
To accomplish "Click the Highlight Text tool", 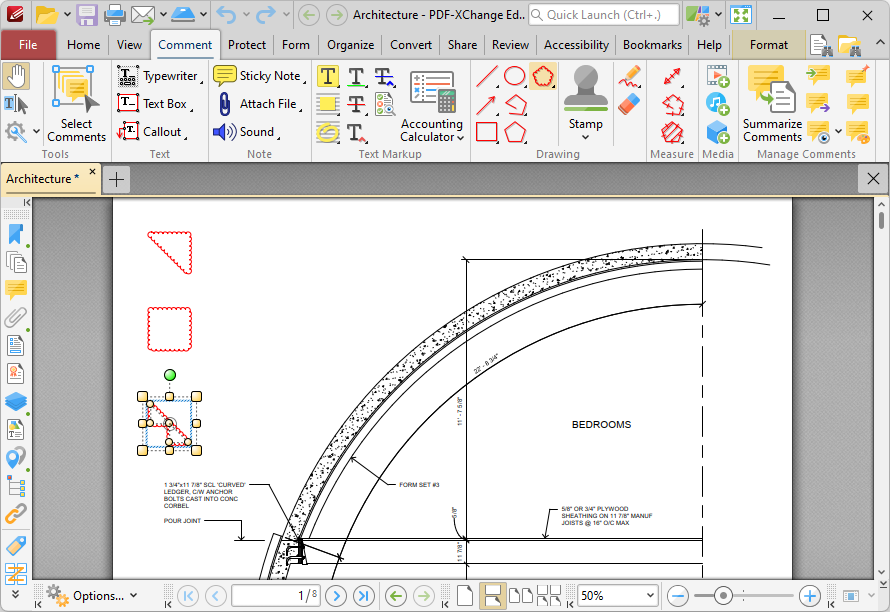I will 327,76.
